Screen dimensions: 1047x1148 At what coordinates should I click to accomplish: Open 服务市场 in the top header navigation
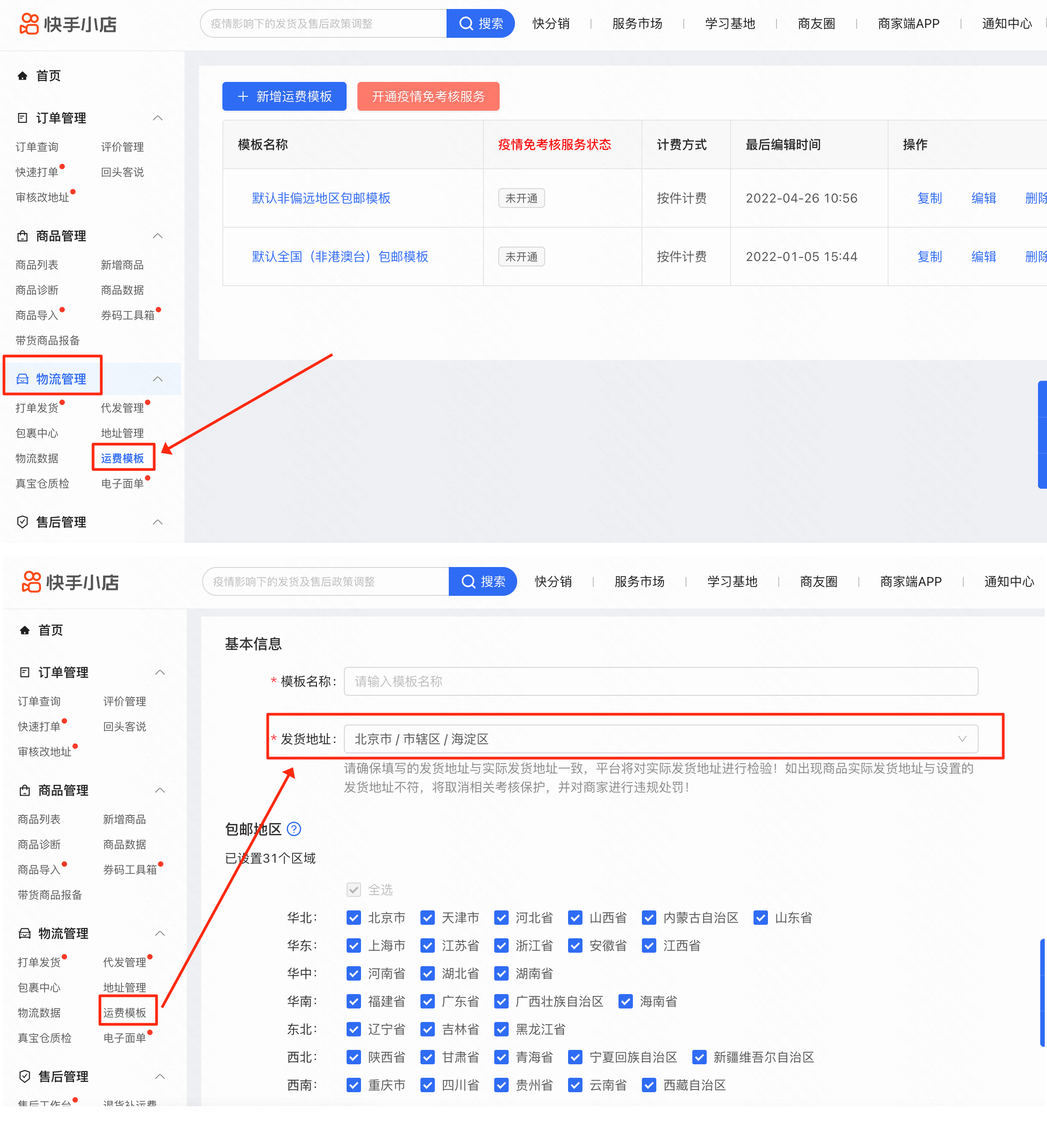point(637,23)
